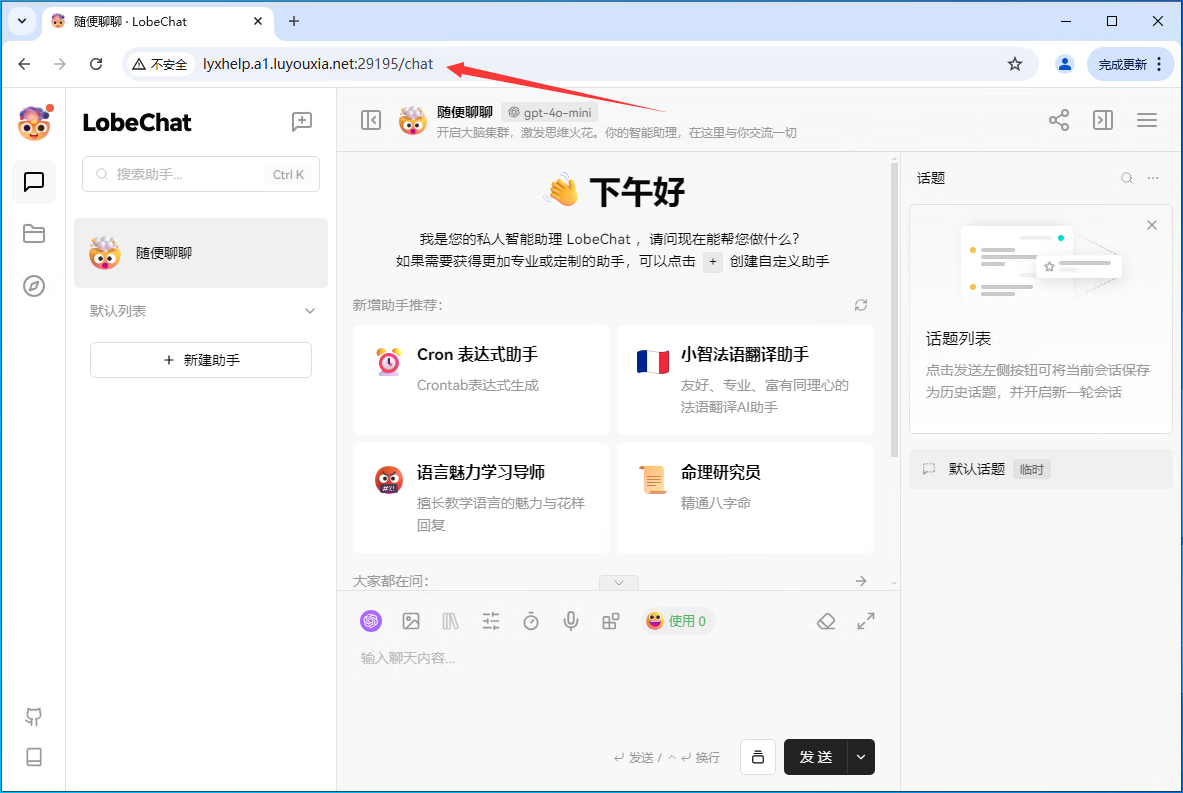Viewport: 1183px width, 793px height.
Task: Open the 小智法语翻译助手 card
Action: [x=745, y=380]
